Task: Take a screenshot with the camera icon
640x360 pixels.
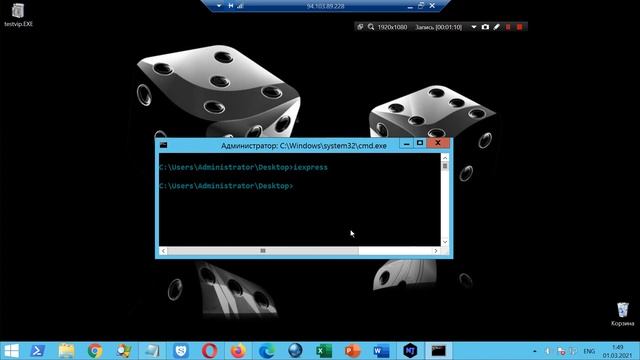Action: tap(485, 27)
